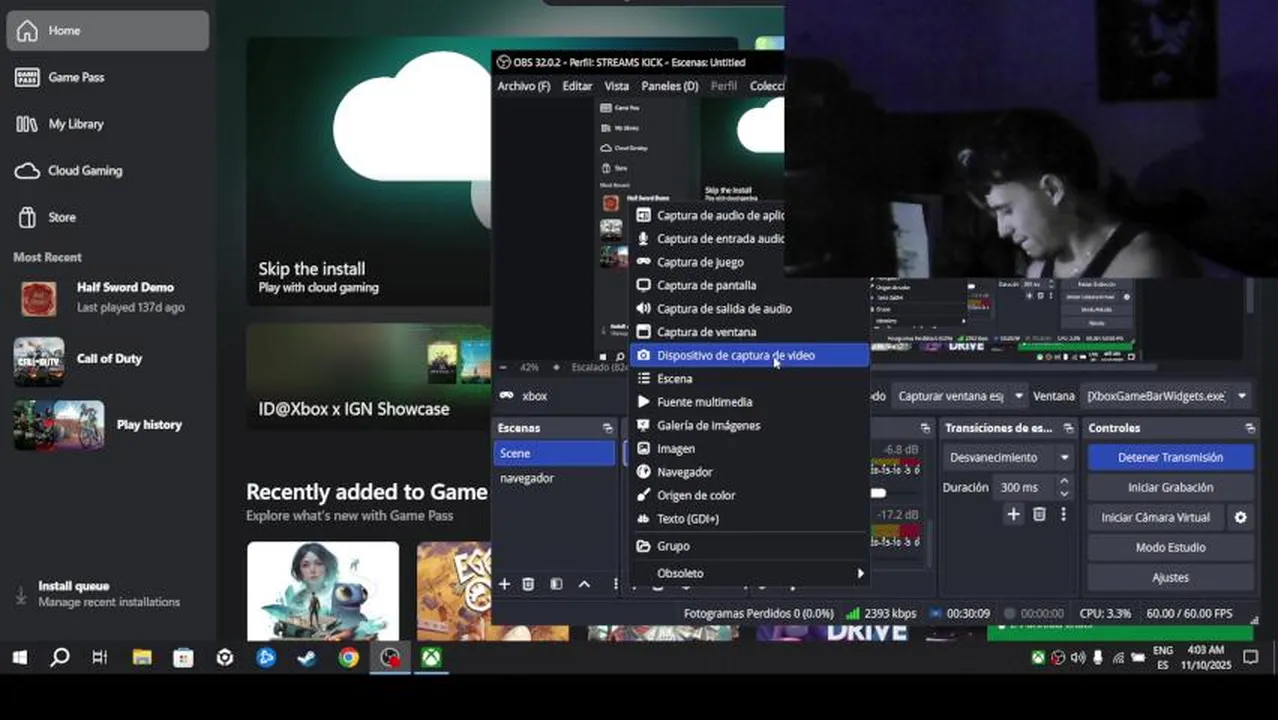Add a transition with the plus icon under Duración
This screenshot has height=720, width=1278.
point(1013,514)
